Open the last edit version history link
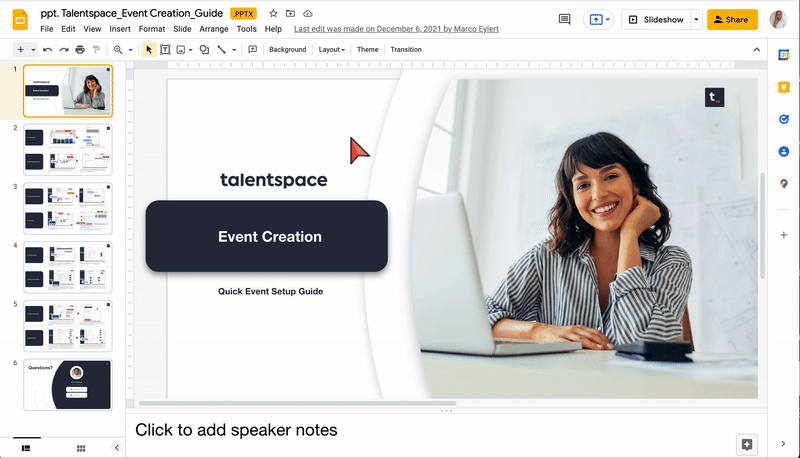The width and height of the screenshot is (800, 458). (x=396, y=29)
